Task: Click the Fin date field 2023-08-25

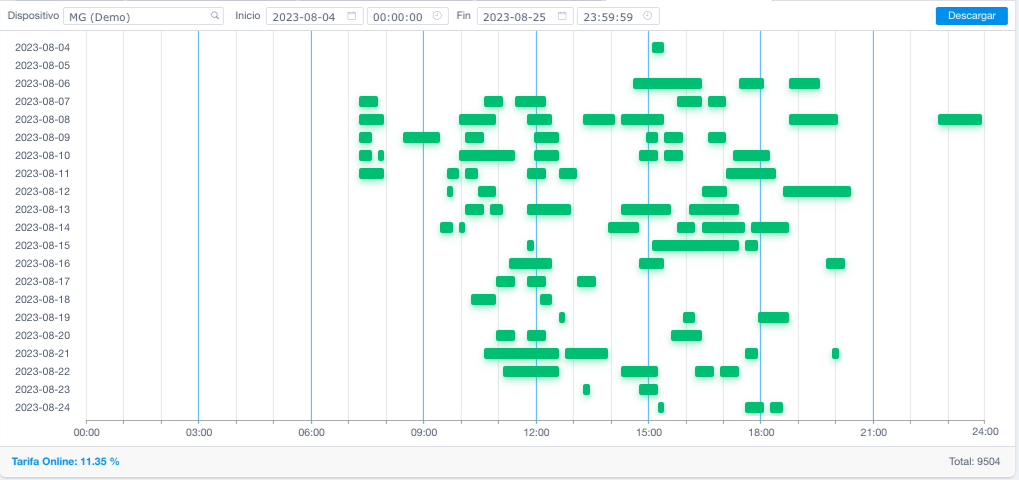Action: [517, 16]
